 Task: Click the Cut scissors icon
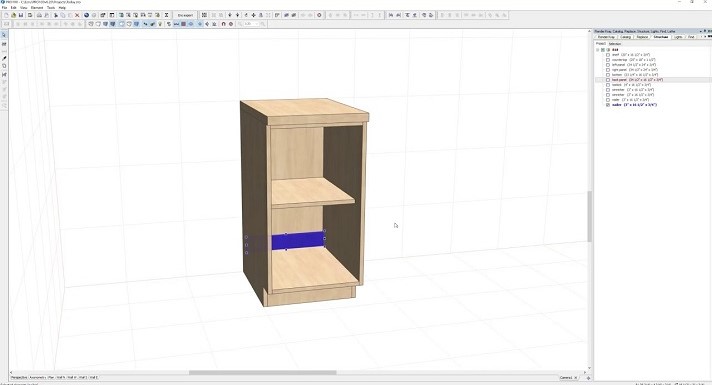coord(55,15)
